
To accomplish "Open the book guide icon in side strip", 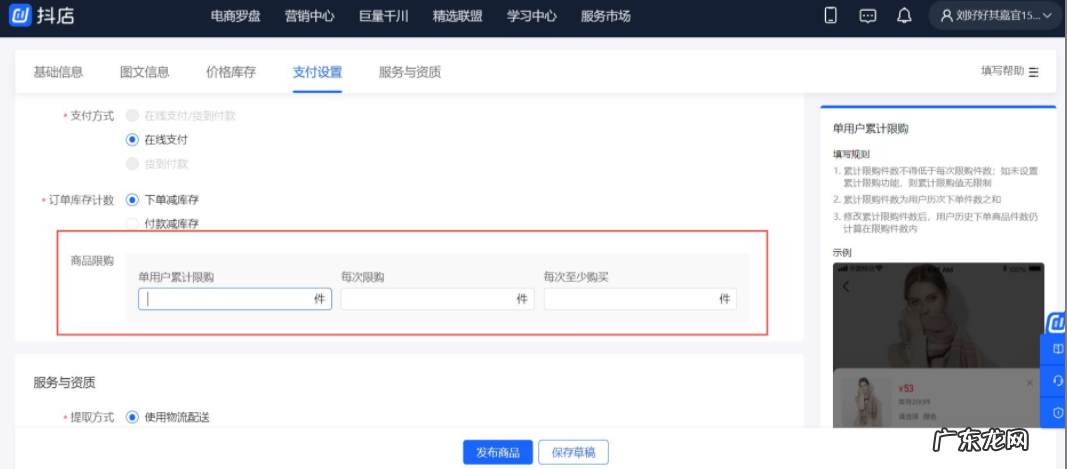I will tap(1057, 349).
